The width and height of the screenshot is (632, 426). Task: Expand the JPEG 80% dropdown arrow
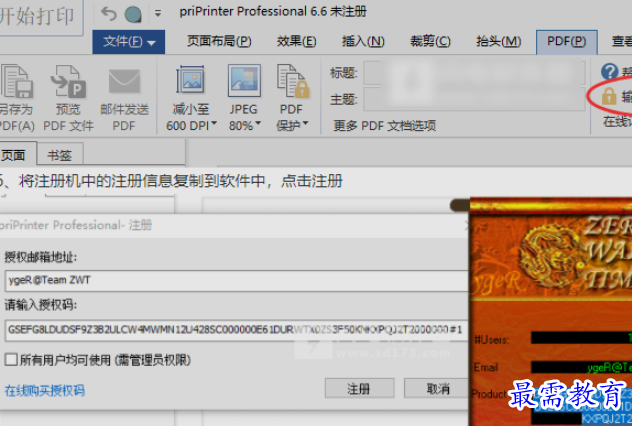tap(258, 124)
